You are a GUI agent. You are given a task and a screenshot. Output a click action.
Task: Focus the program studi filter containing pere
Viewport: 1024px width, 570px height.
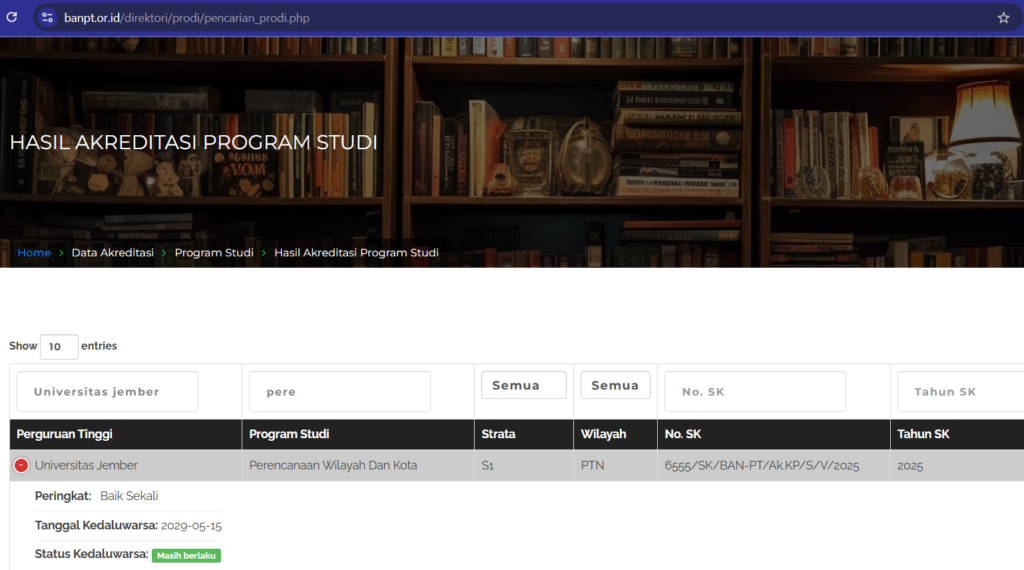340,391
